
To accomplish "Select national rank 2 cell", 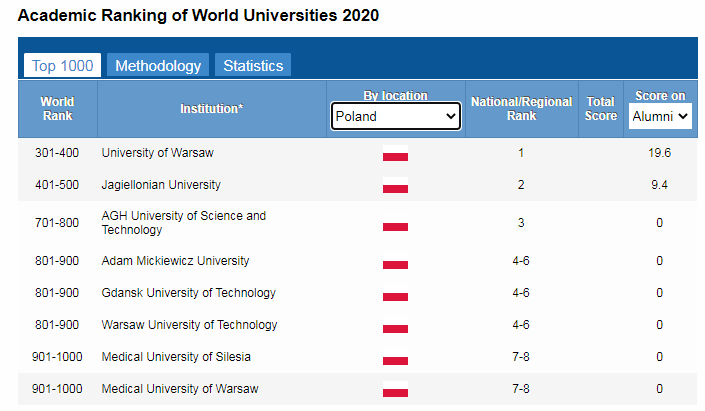I will click(x=521, y=185).
